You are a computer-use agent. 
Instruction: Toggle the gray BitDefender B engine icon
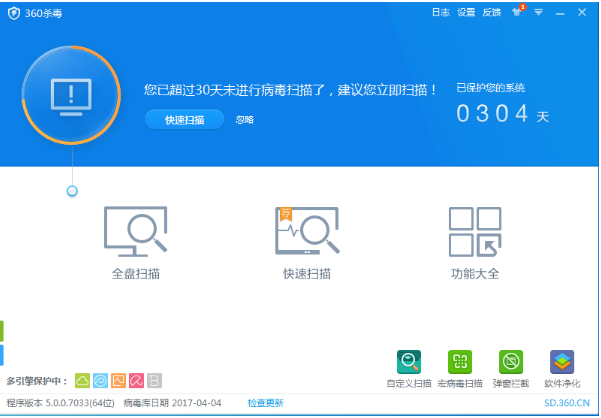pyautogui.click(x=154, y=380)
